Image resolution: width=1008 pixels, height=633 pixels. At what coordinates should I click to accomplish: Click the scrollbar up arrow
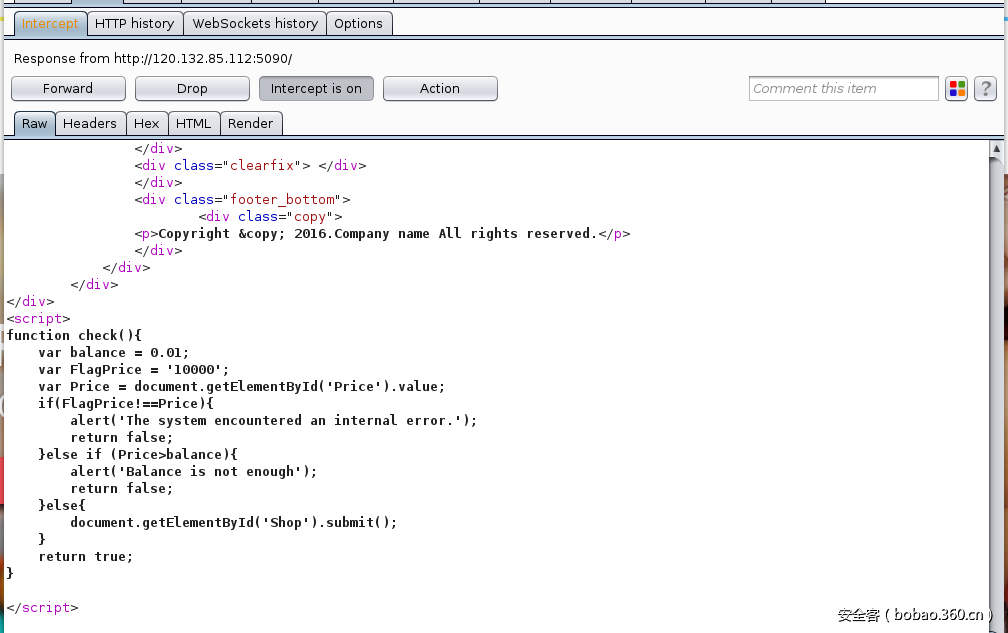pos(997,148)
